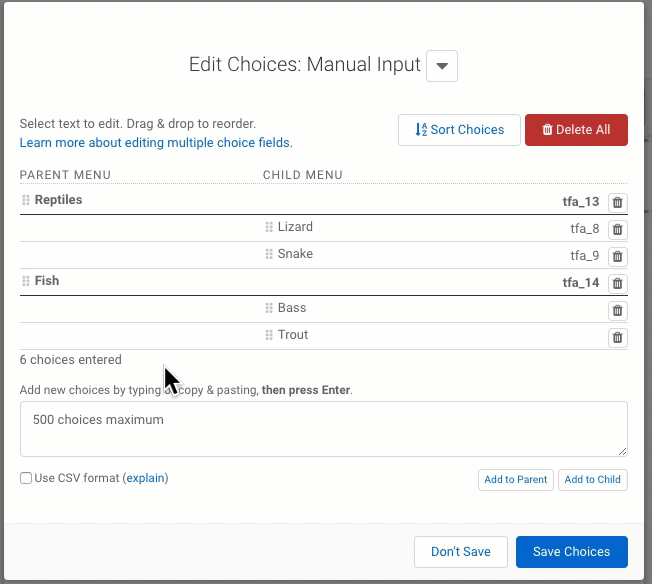Click Add to Parent
652x584 pixels.
(x=516, y=480)
